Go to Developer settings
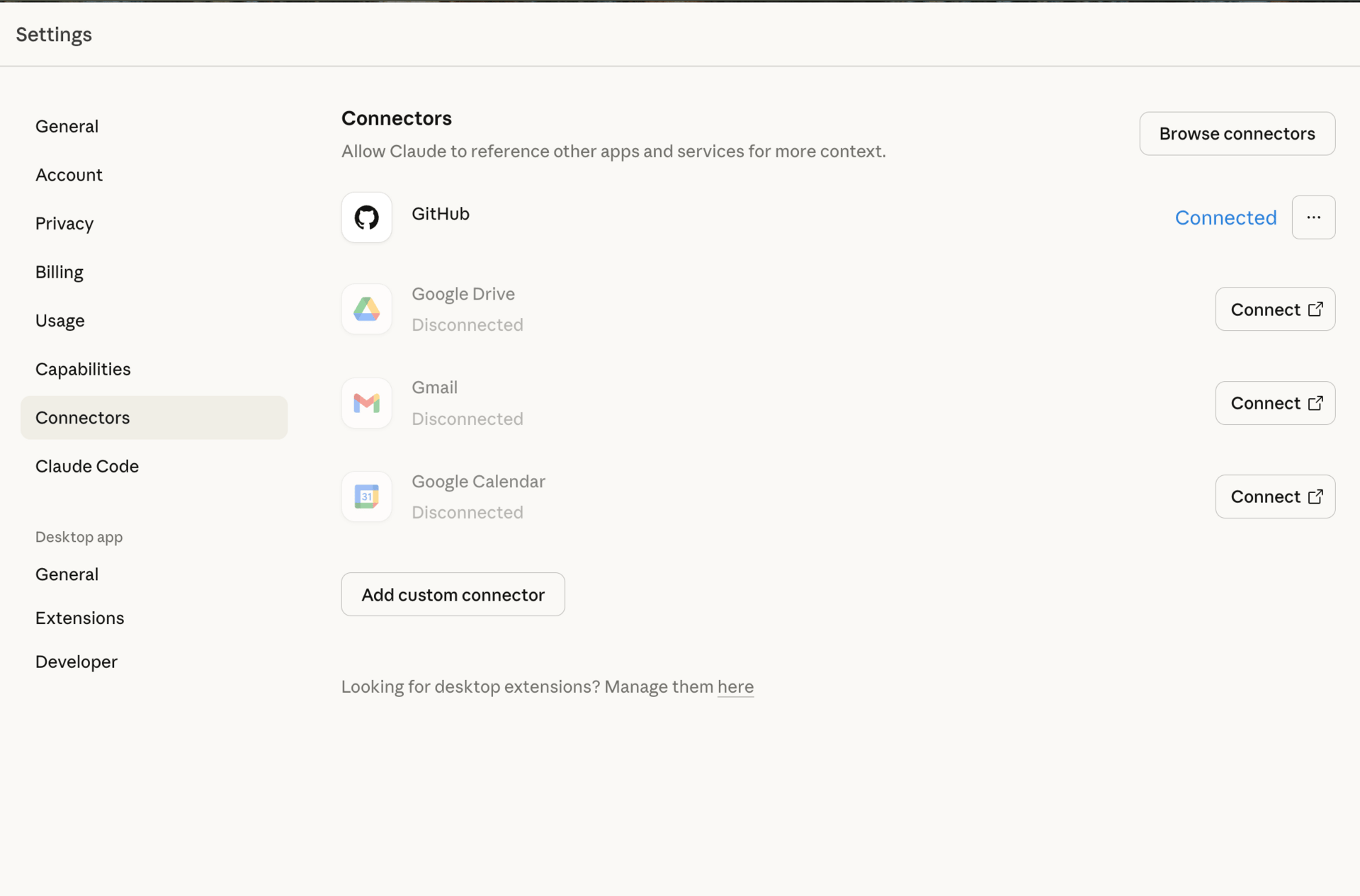This screenshot has width=1360, height=896. pos(76,662)
